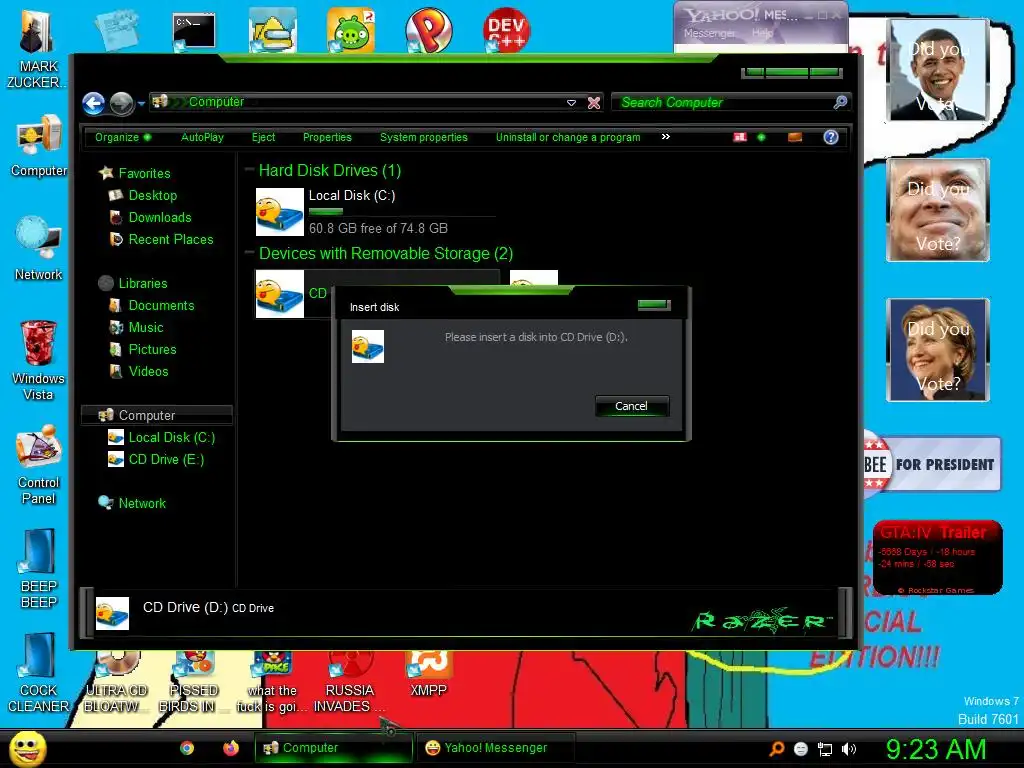
Task: Select Local Disk (C:) in navigation tree
Action: click(x=172, y=438)
